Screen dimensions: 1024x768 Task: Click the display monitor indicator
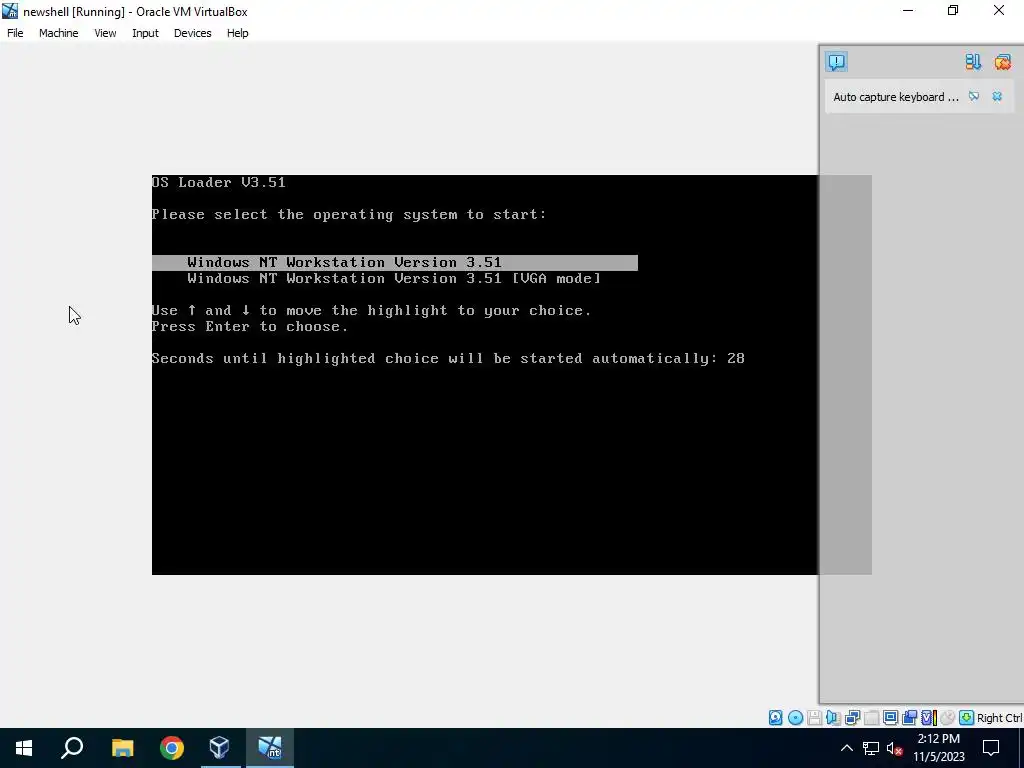tap(890, 718)
